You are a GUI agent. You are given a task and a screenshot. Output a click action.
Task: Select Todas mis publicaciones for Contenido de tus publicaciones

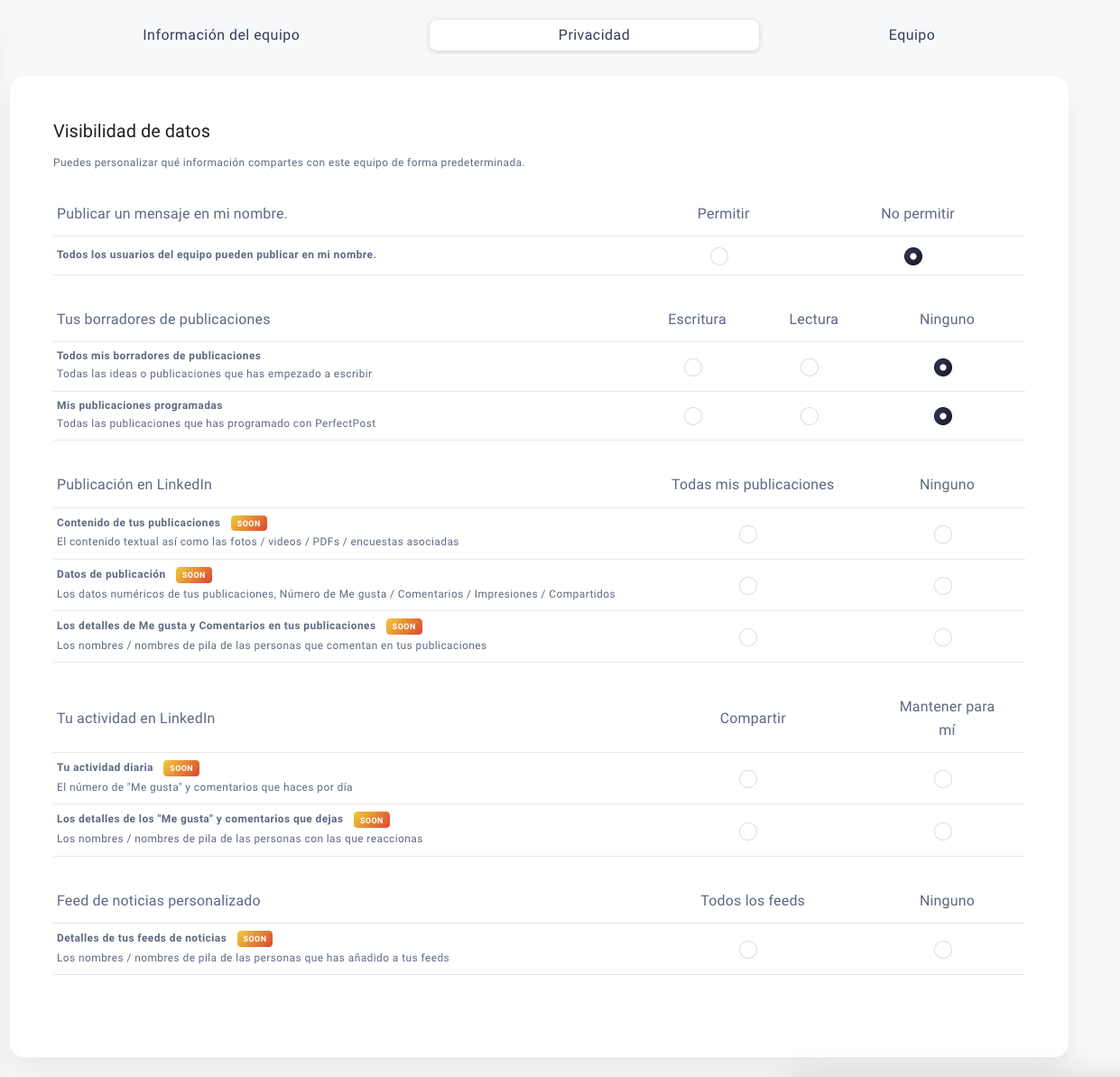pyautogui.click(x=748, y=534)
